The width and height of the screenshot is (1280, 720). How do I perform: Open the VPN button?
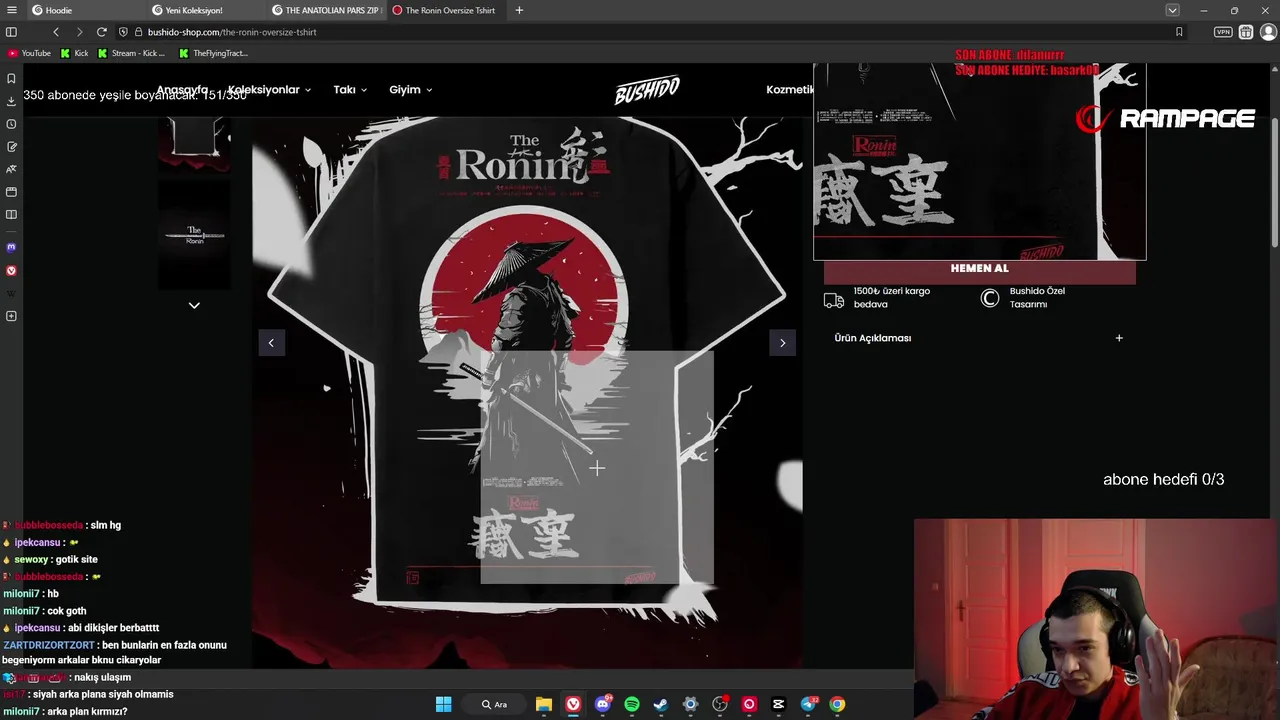1223,32
